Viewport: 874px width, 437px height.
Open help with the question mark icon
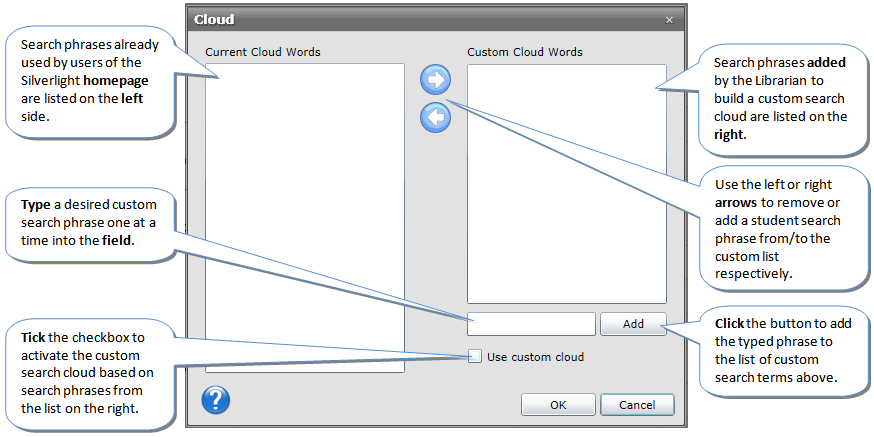click(216, 400)
